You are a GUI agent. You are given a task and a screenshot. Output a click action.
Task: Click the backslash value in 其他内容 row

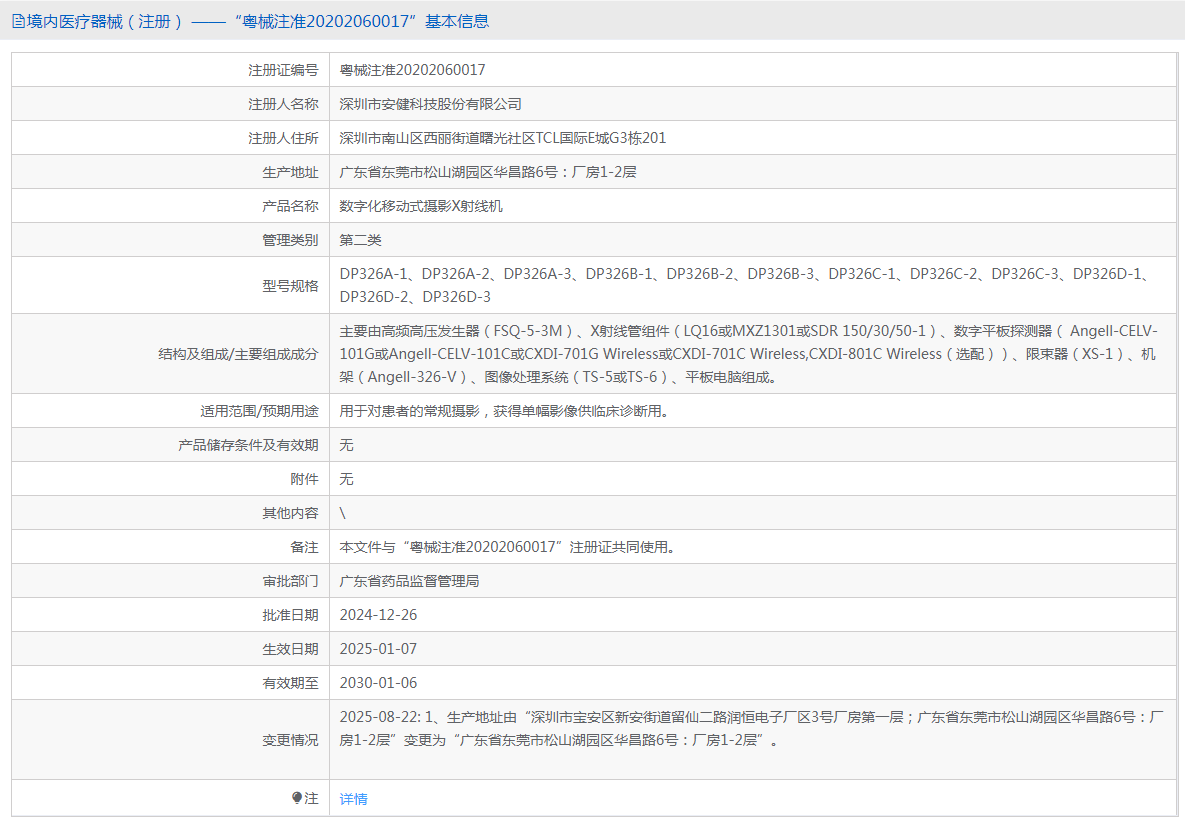tap(343, 513)
